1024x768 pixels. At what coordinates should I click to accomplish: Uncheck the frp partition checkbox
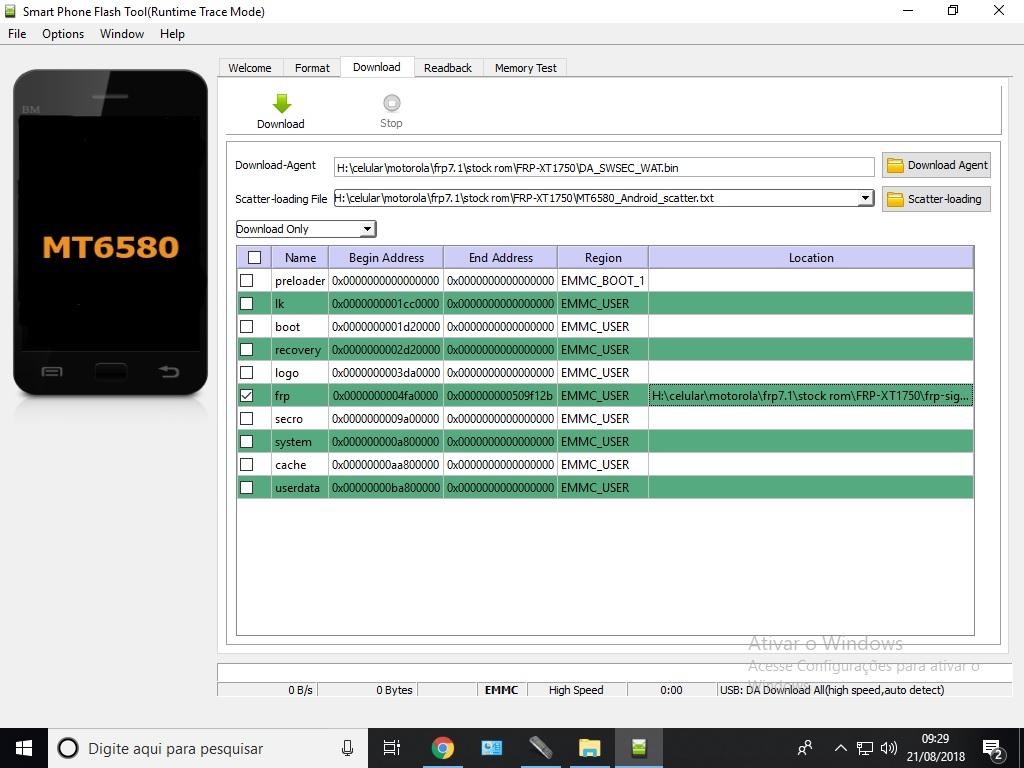[x=247, y=396]
